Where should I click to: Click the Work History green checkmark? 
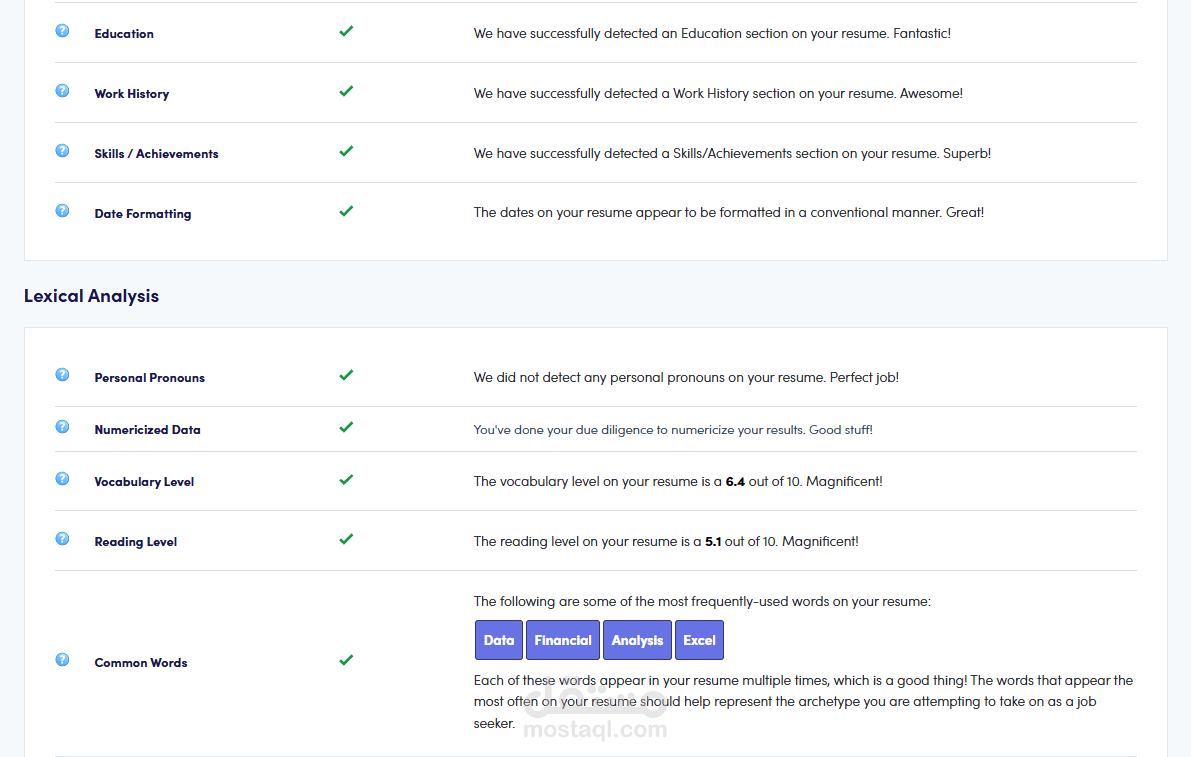pos(346,91)
